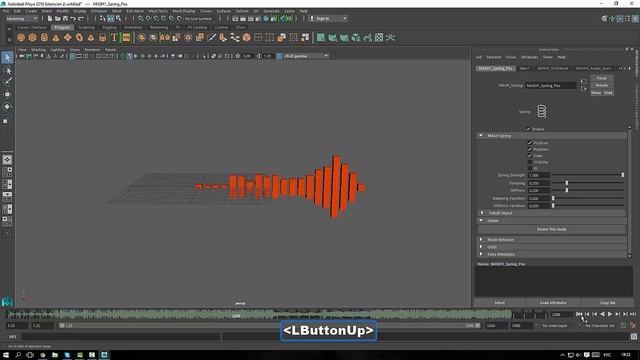Image resolution: width=640 pixels, height=360 pixels.
Task: Click the time slider audio waveform track
Action: tap(259, 314)
